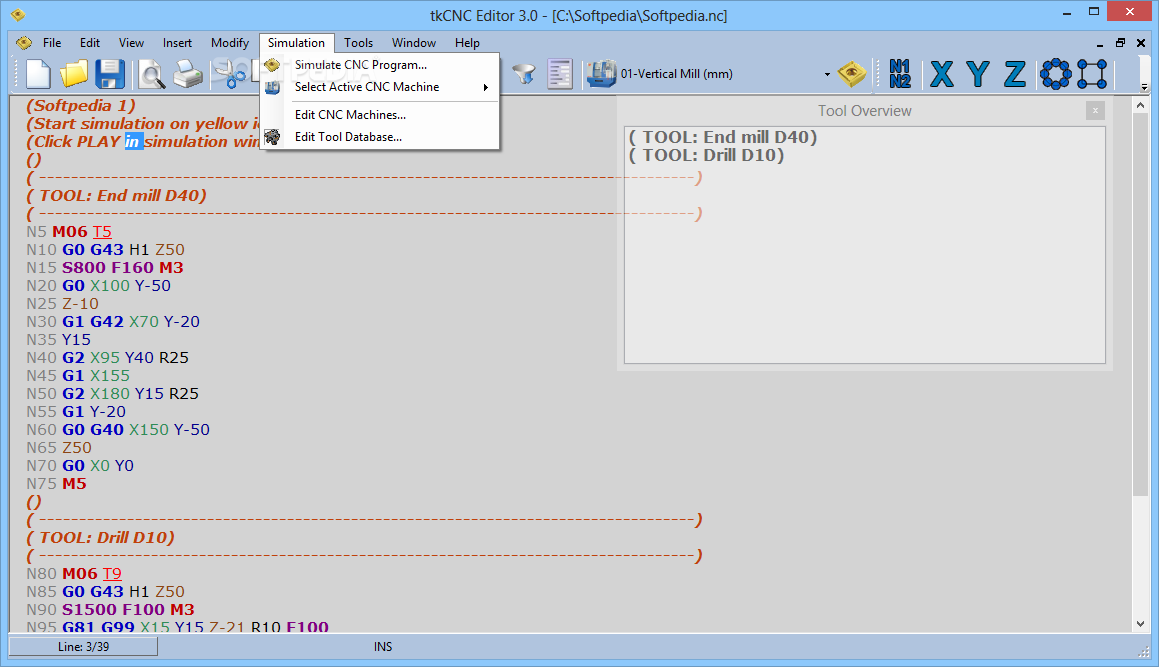Screen dimensions: 1159x667
Task: Click the underlined T9 tool reference
Action: click(x=112, y=574)
